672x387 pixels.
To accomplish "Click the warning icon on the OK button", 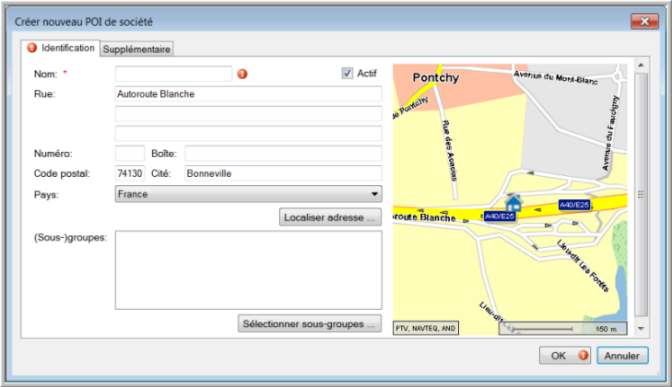I will coord(583,355).
